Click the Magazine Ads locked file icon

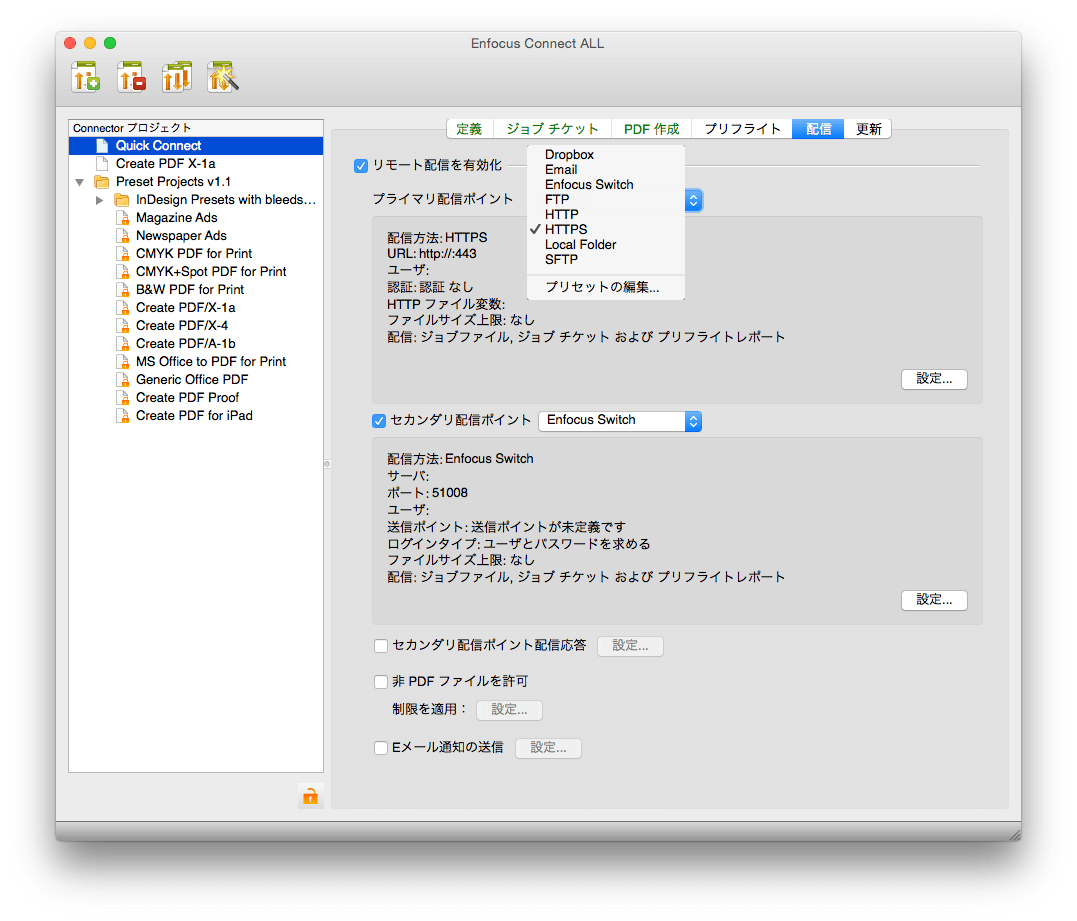(x=123, y=218)
